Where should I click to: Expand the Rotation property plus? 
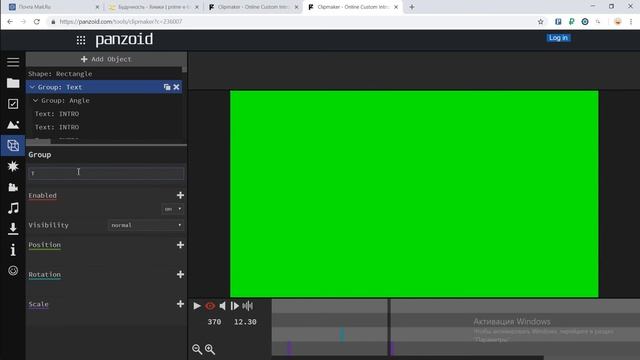180,274
